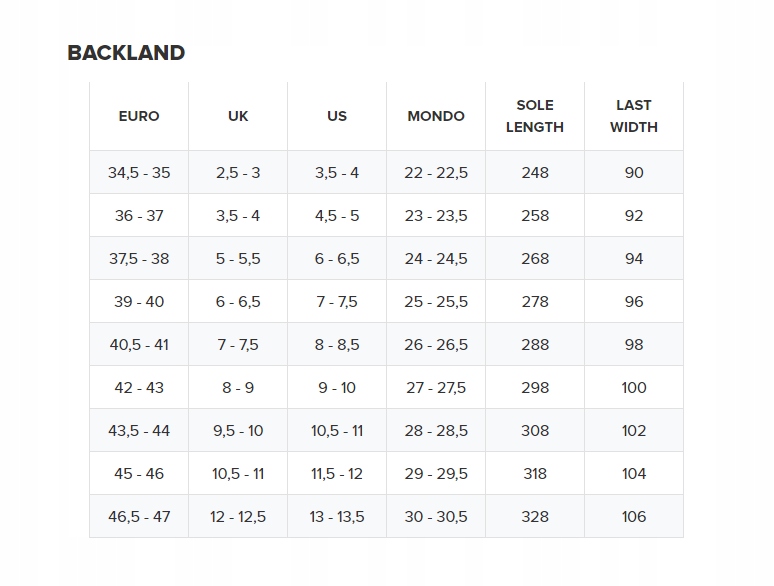Select the MONDO column header
Image resolution: width=774 pixels, height=586 pixels.
coord(436,116)
